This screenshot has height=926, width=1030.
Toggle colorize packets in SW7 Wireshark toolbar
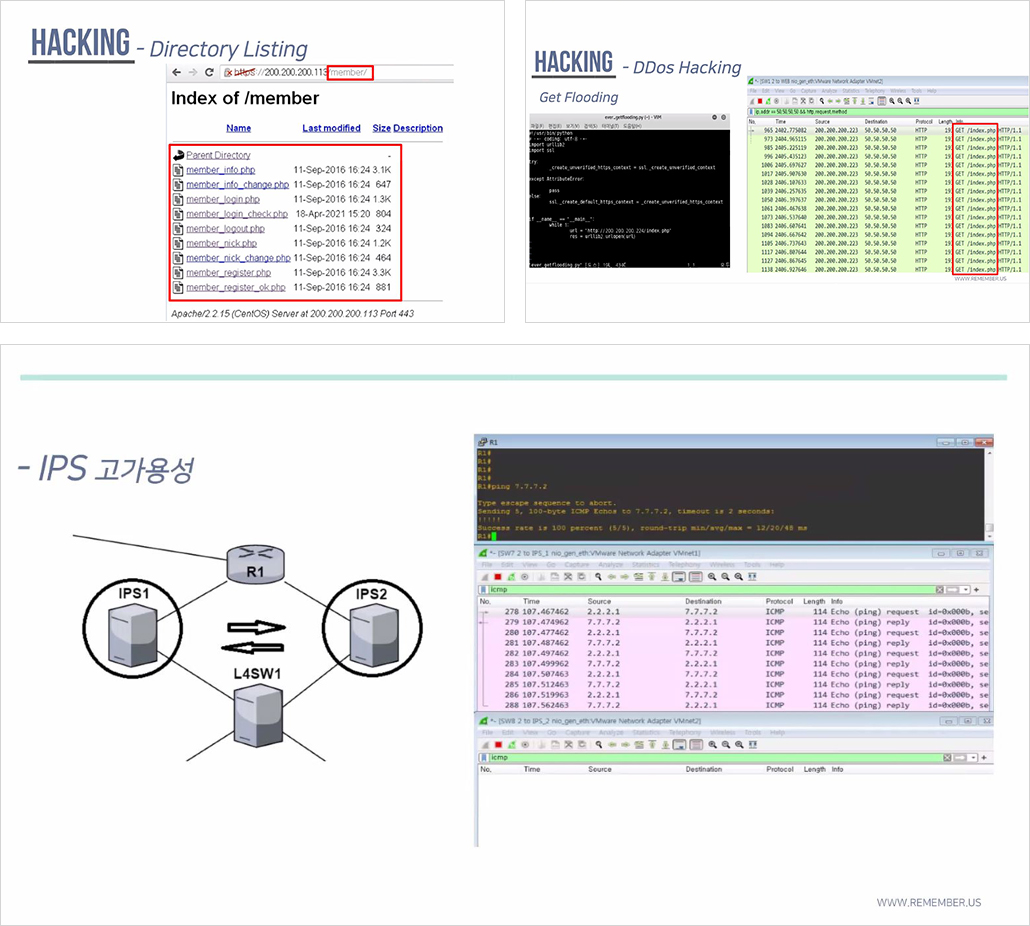[694, 577]
